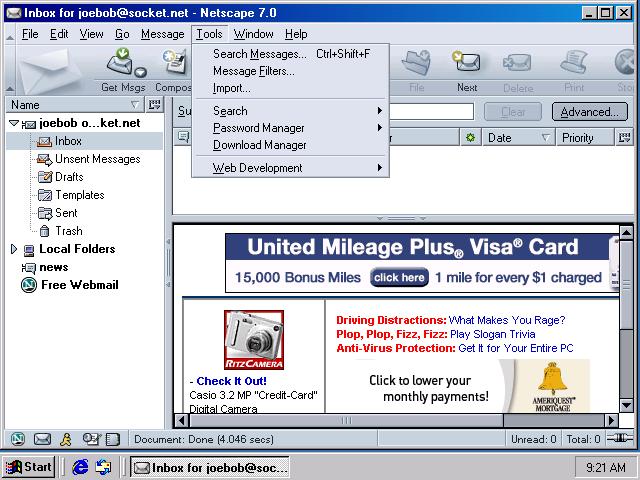The width and height of the screenshot is (640, 480).
Task: Click the File message toolbar icon
Action: (416, 62)
